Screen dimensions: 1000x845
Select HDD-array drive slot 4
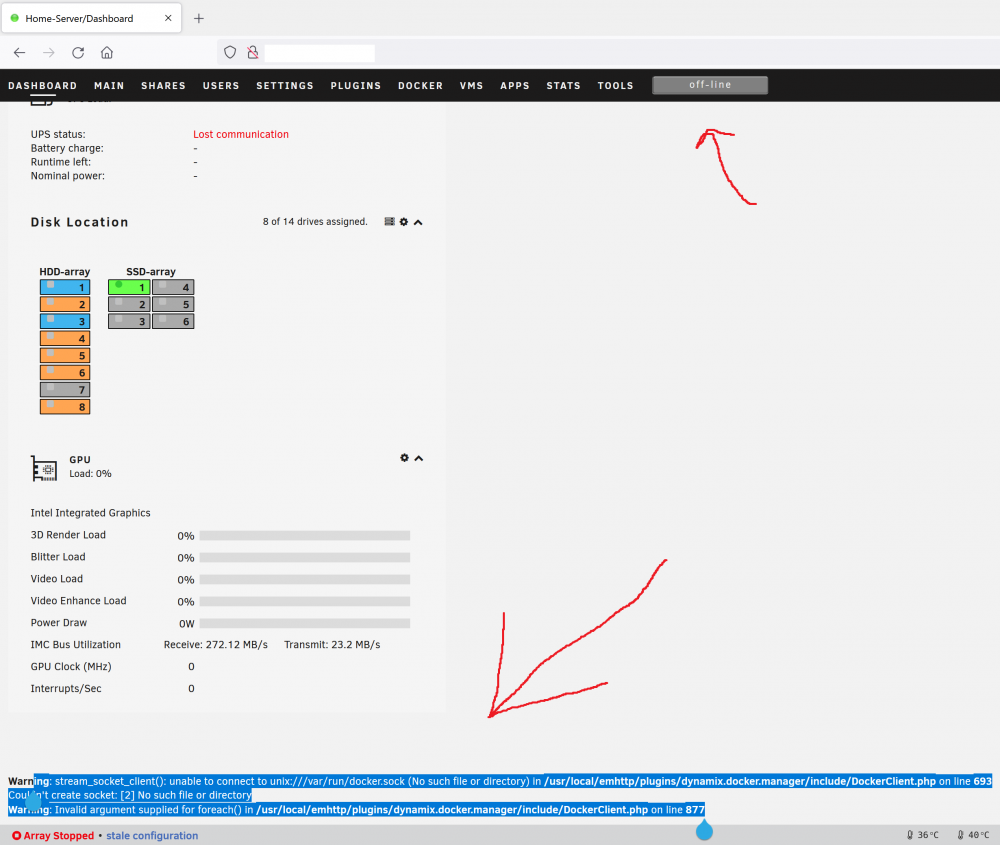click(65, 339)
